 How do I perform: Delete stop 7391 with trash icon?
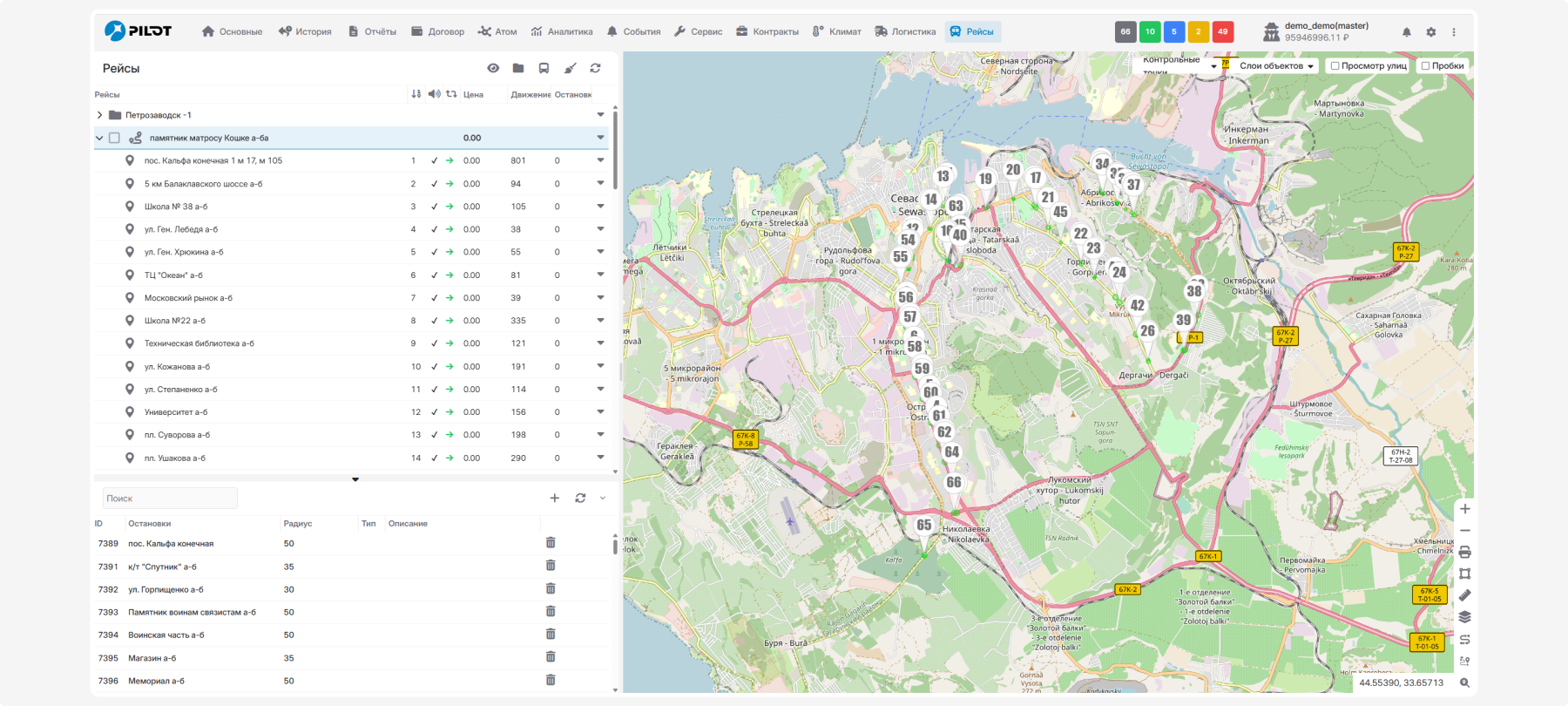coord(551,566)
